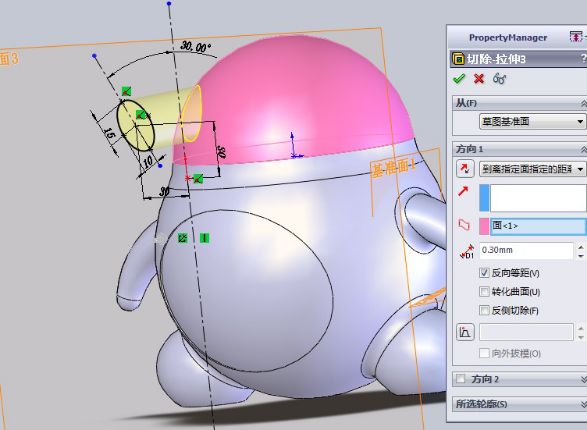Toggle the draft on/off button
The width and height of the screenshot is (587, 430).
465,332
